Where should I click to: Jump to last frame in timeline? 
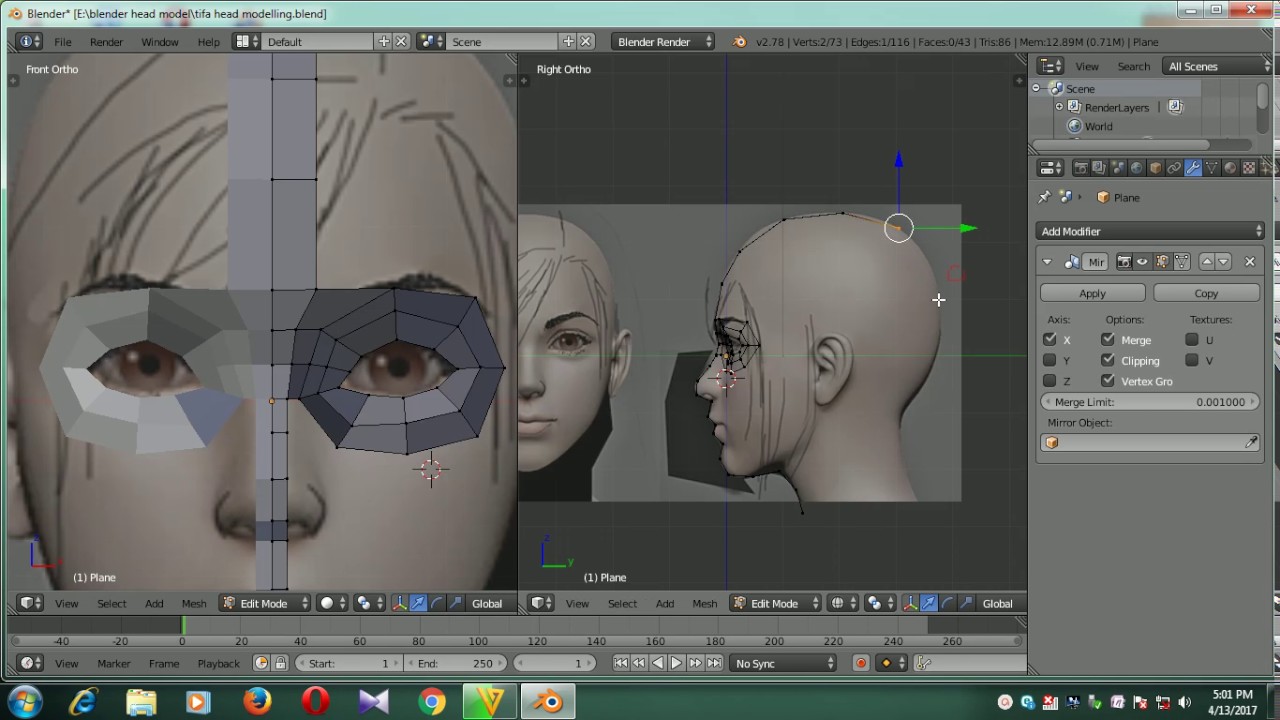tap(714, 663)
